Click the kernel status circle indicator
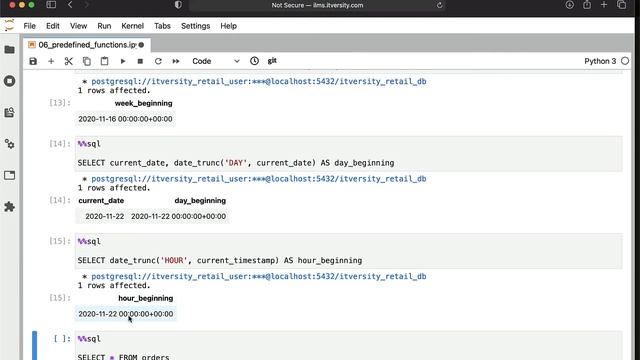 [625, 61]
